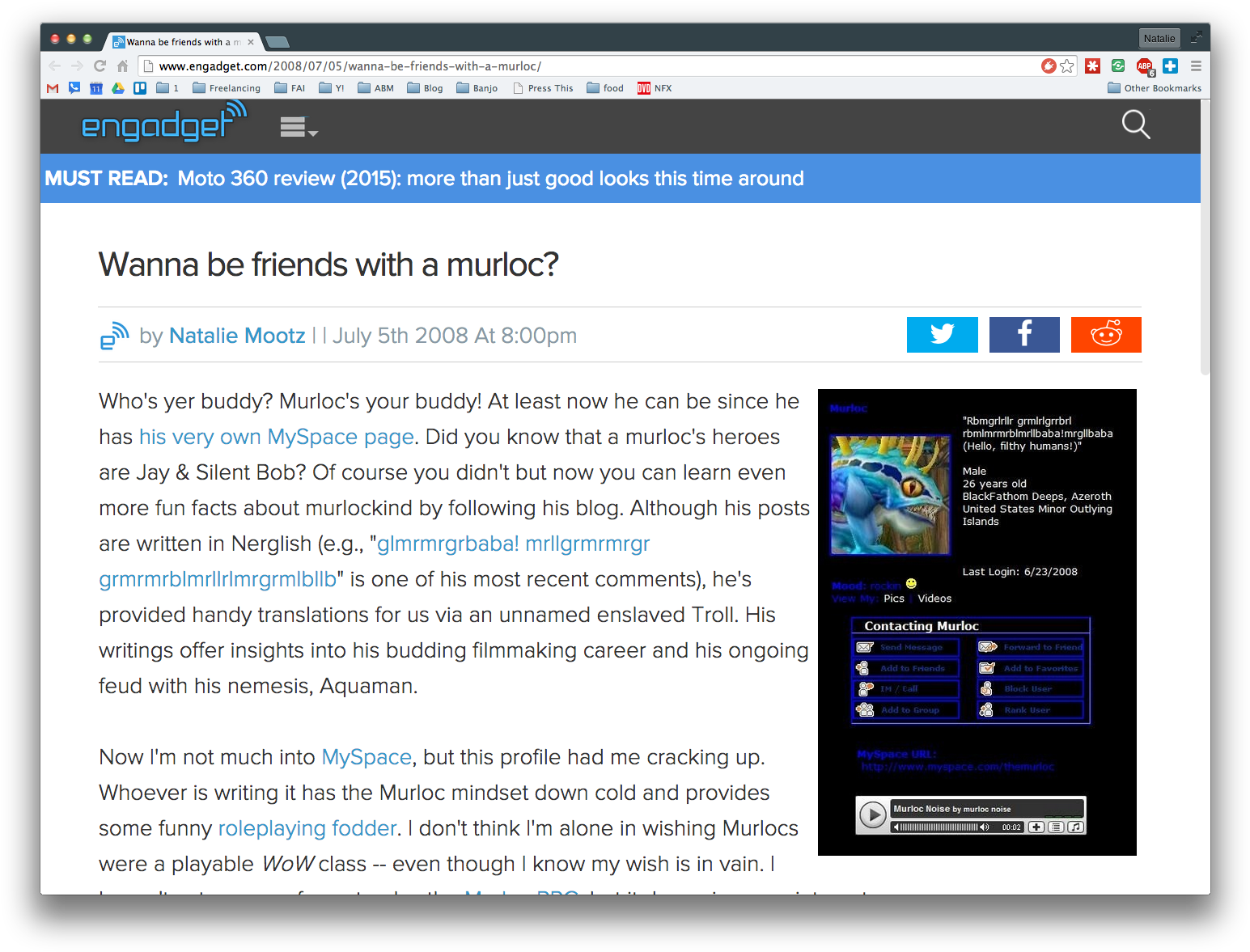Click the address bar URL field
1250x952 pixels.
[566, 66]
